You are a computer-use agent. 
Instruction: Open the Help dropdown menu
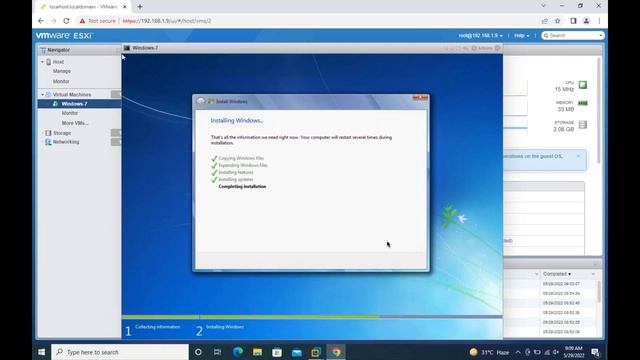[522, 36]
